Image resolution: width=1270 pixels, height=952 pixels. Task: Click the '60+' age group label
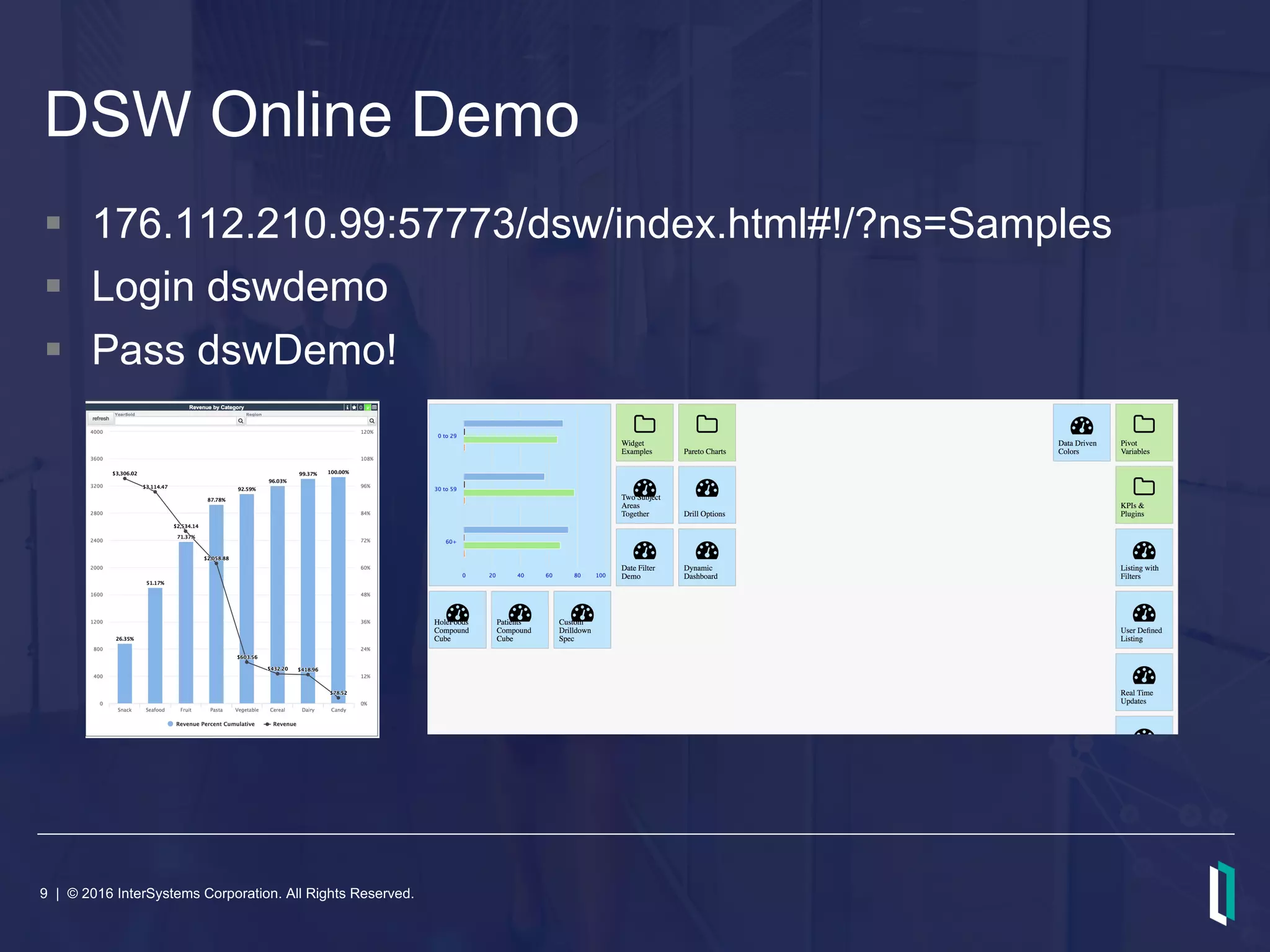click(451, 542)
